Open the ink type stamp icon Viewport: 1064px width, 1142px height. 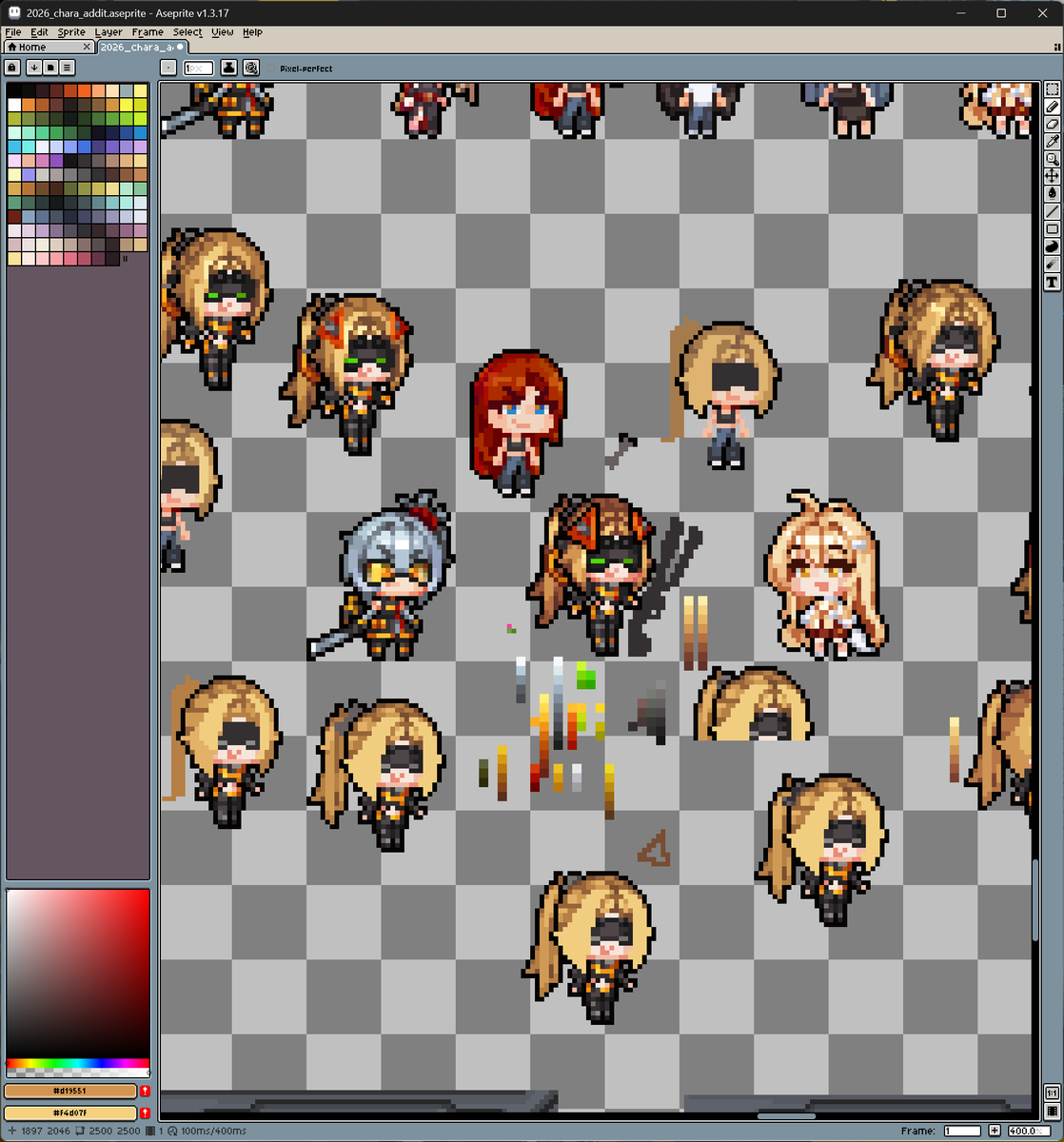tap(229, 68)
